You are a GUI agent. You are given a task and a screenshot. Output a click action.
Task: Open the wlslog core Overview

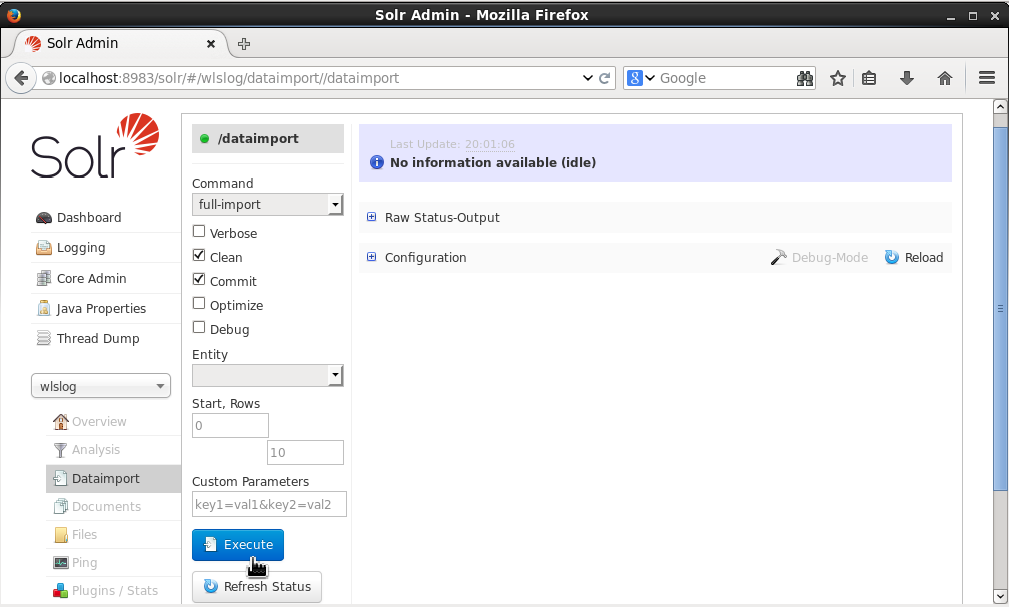(x=98, y=422)
